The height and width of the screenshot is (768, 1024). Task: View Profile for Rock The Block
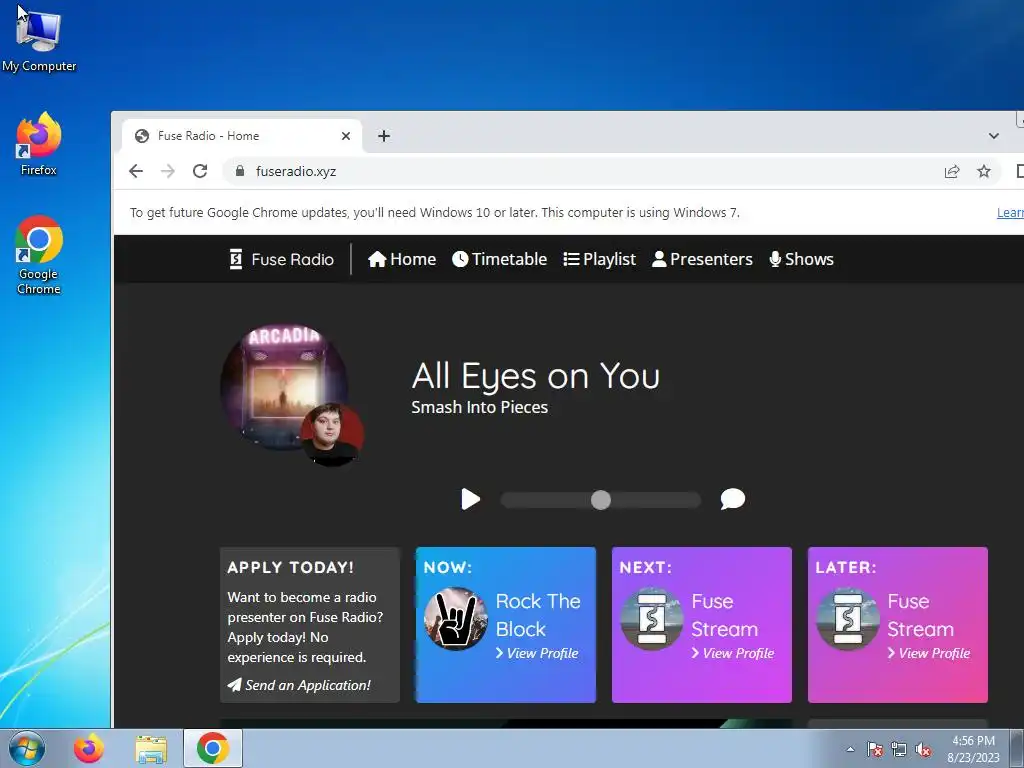(537, 653)
